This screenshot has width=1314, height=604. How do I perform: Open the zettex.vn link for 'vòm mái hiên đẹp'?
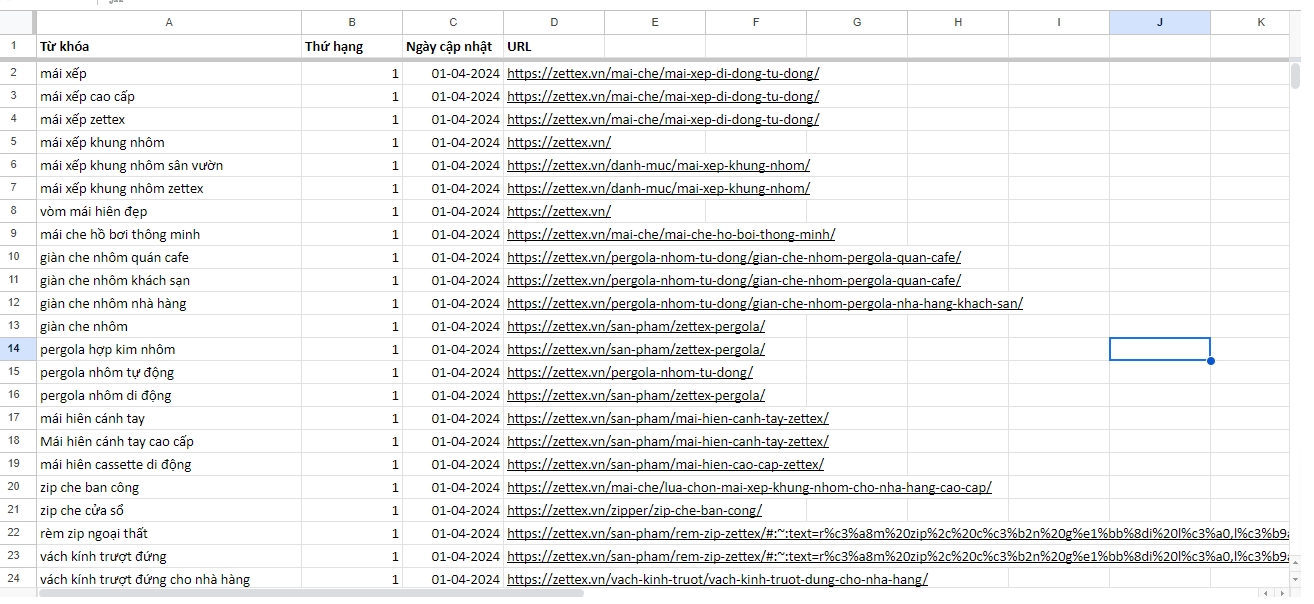click(x=559, y=211)
